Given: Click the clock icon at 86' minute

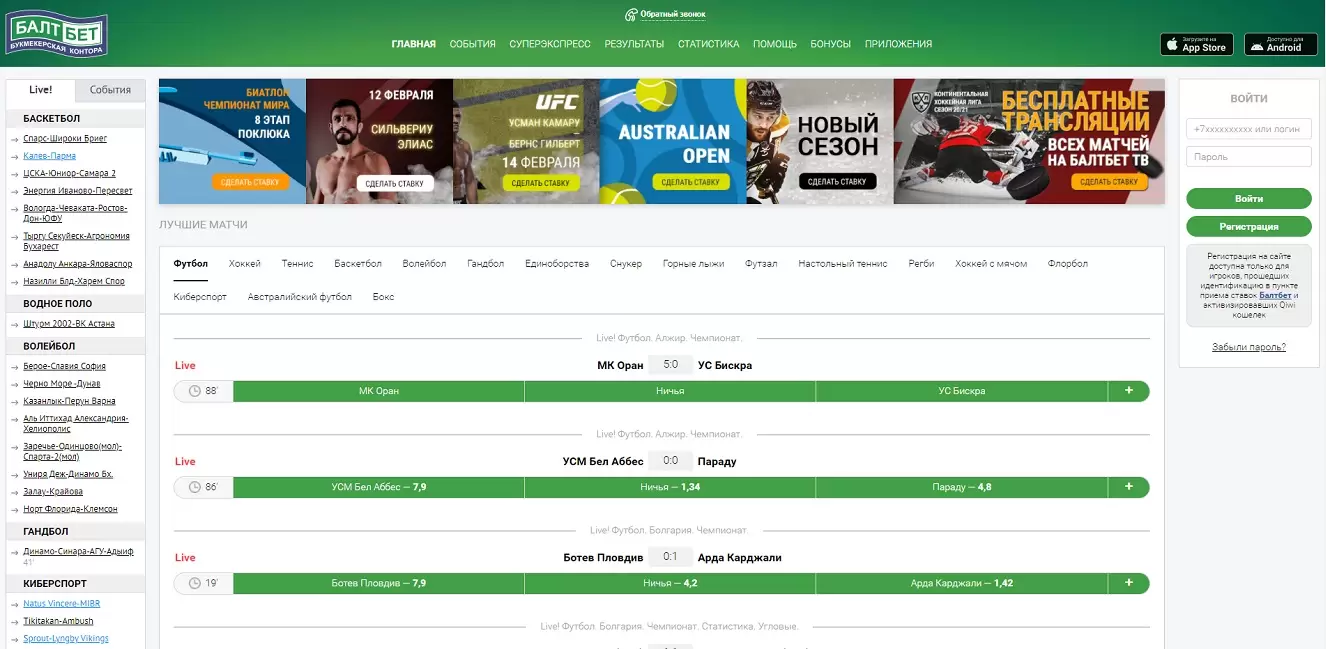Looking at the screenshot, I should (194, 487).
